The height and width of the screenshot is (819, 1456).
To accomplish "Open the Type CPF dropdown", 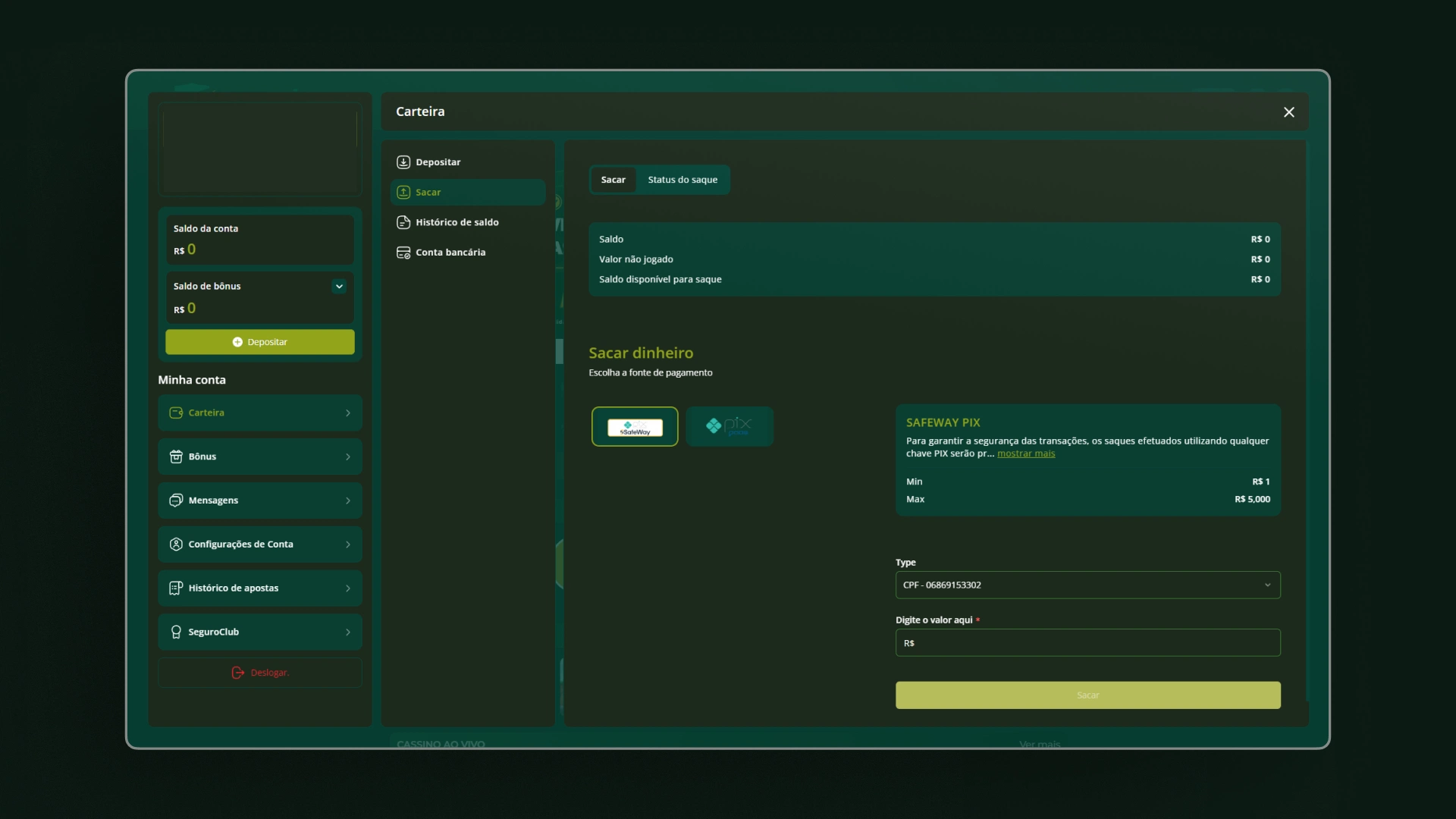I will click(x=1087, y=585).
